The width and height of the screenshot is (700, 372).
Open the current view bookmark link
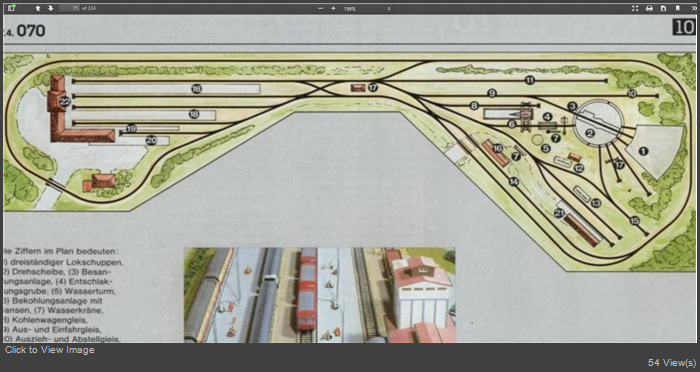click(677, 8)
